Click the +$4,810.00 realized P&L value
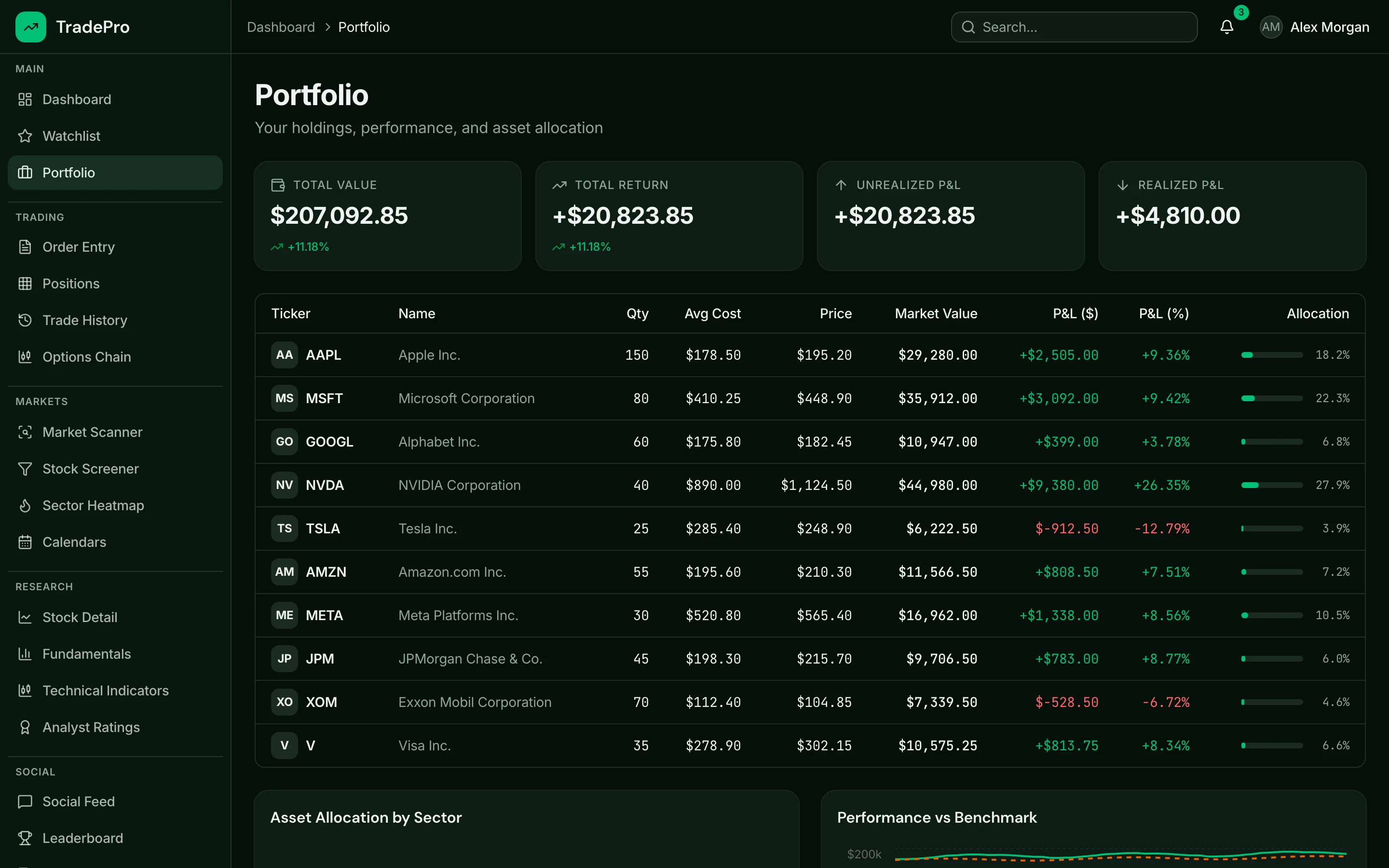This screenshot has width=1389, height=868. tap(1178, 216)
